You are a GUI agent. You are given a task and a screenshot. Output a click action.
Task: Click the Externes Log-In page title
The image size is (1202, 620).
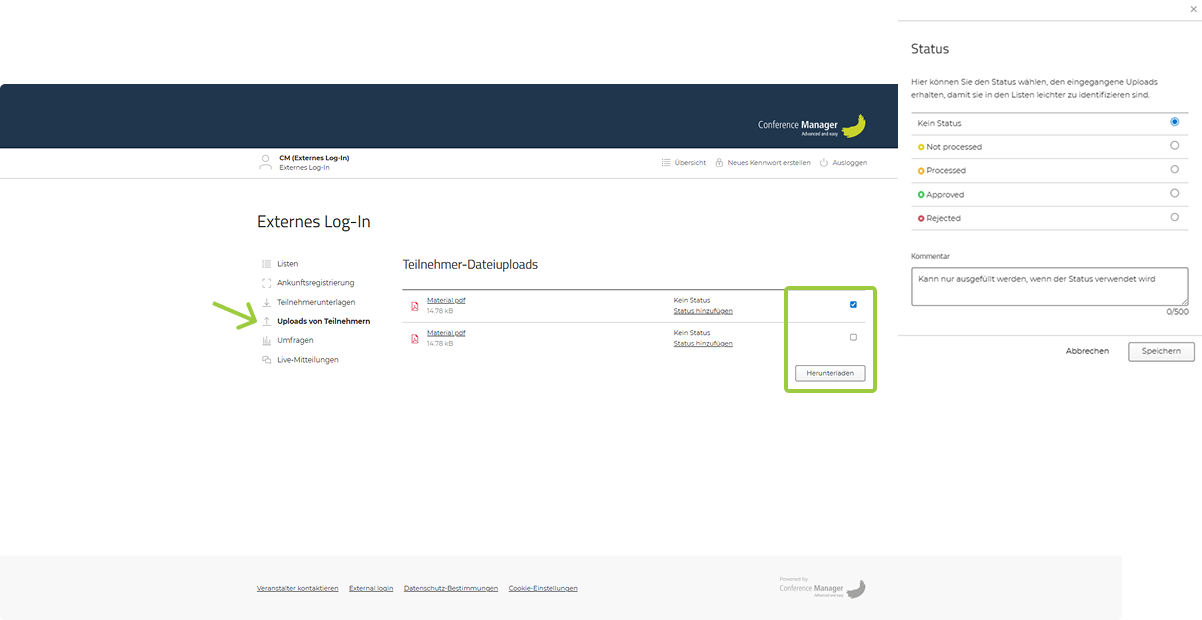pyautogui.click(x=314, y=222)
